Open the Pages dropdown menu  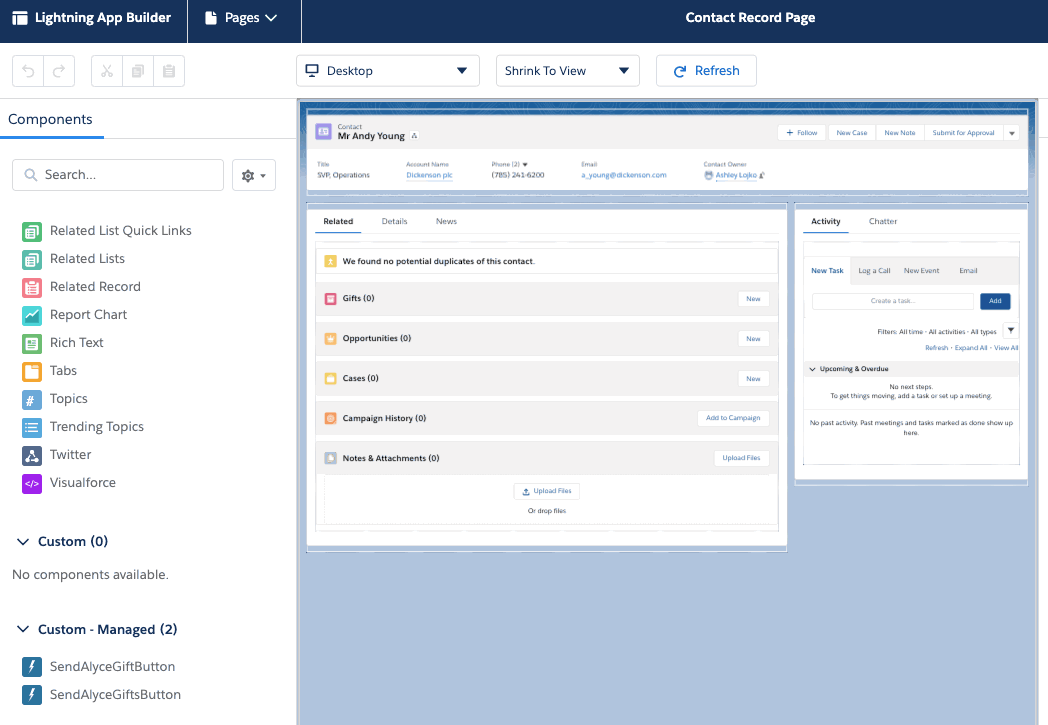click(241, 18)
